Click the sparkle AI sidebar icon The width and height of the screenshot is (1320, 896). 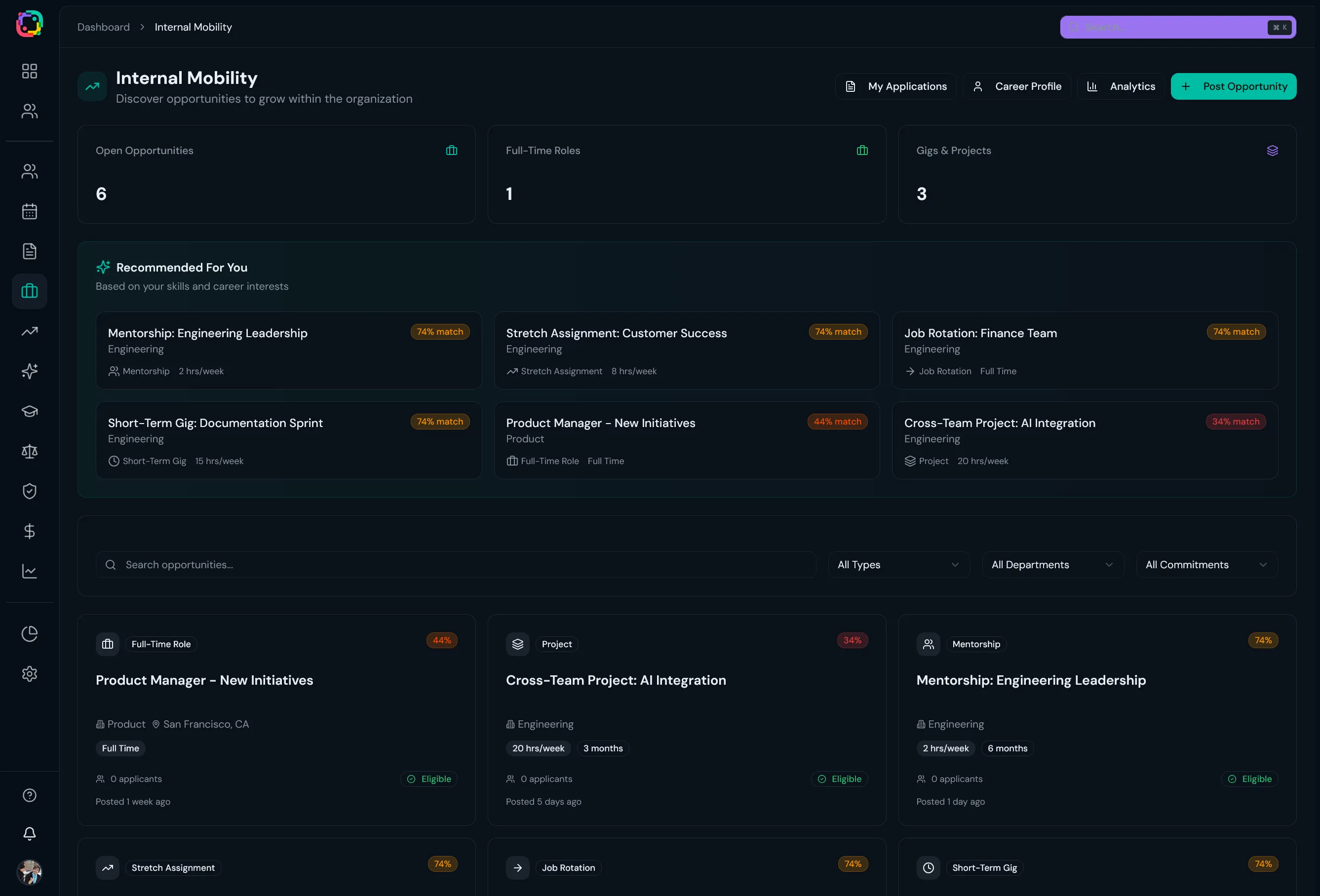(x=30, y=371)
